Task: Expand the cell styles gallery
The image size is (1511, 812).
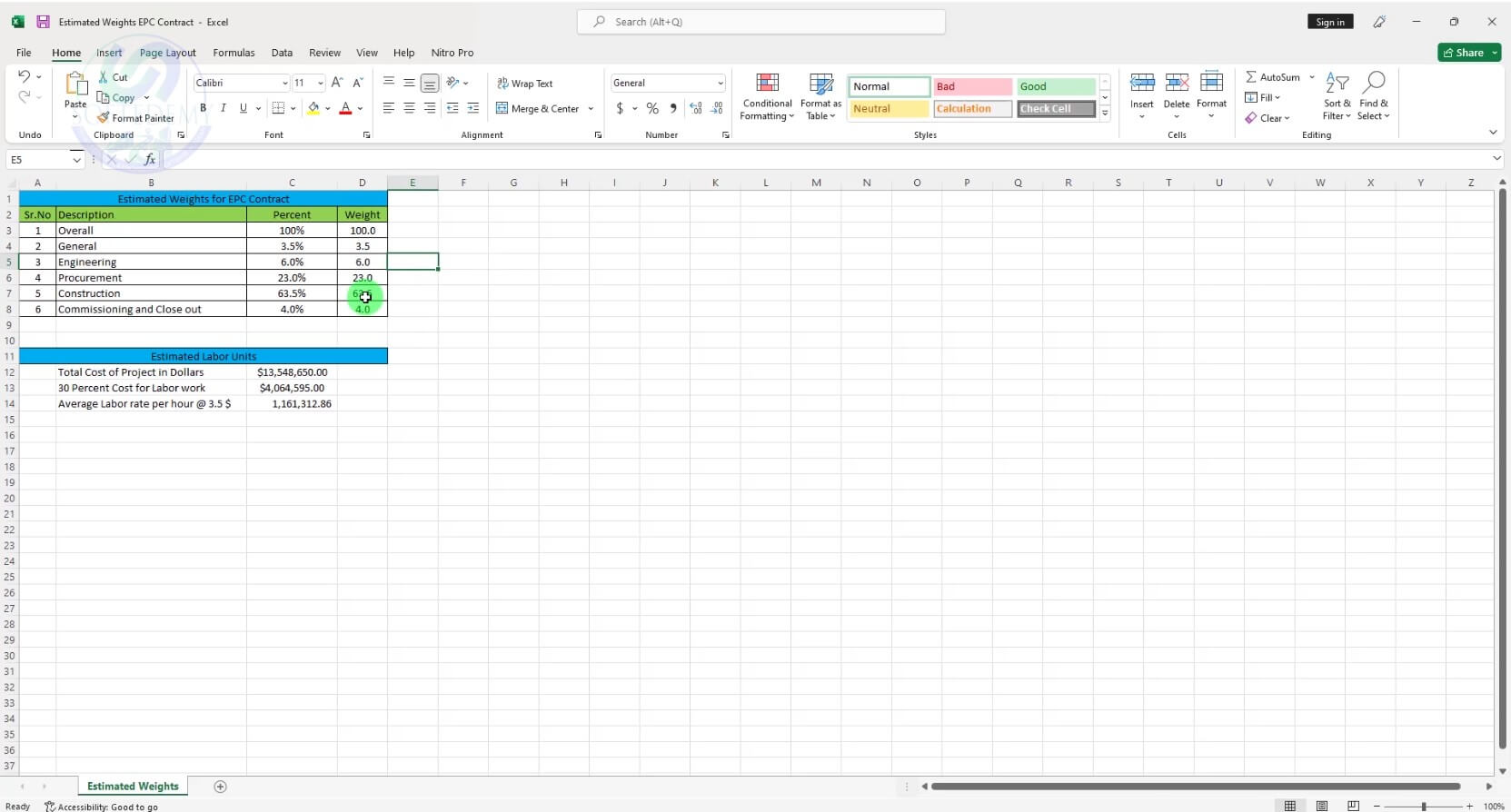Action: [x=1105, y=114]
